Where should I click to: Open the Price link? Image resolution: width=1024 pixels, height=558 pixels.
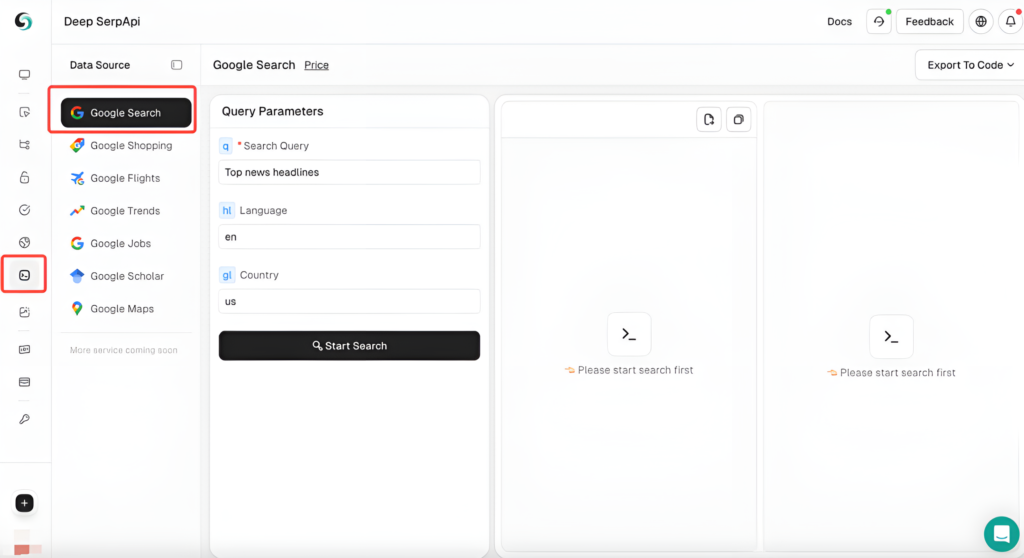[x=316, y=65]
